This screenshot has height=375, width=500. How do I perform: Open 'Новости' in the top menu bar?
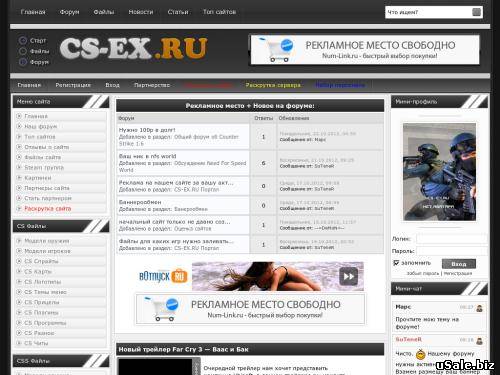tap(141, 12)
